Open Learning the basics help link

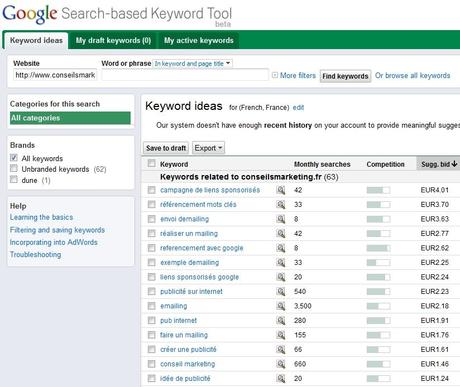tap(41, 217)
